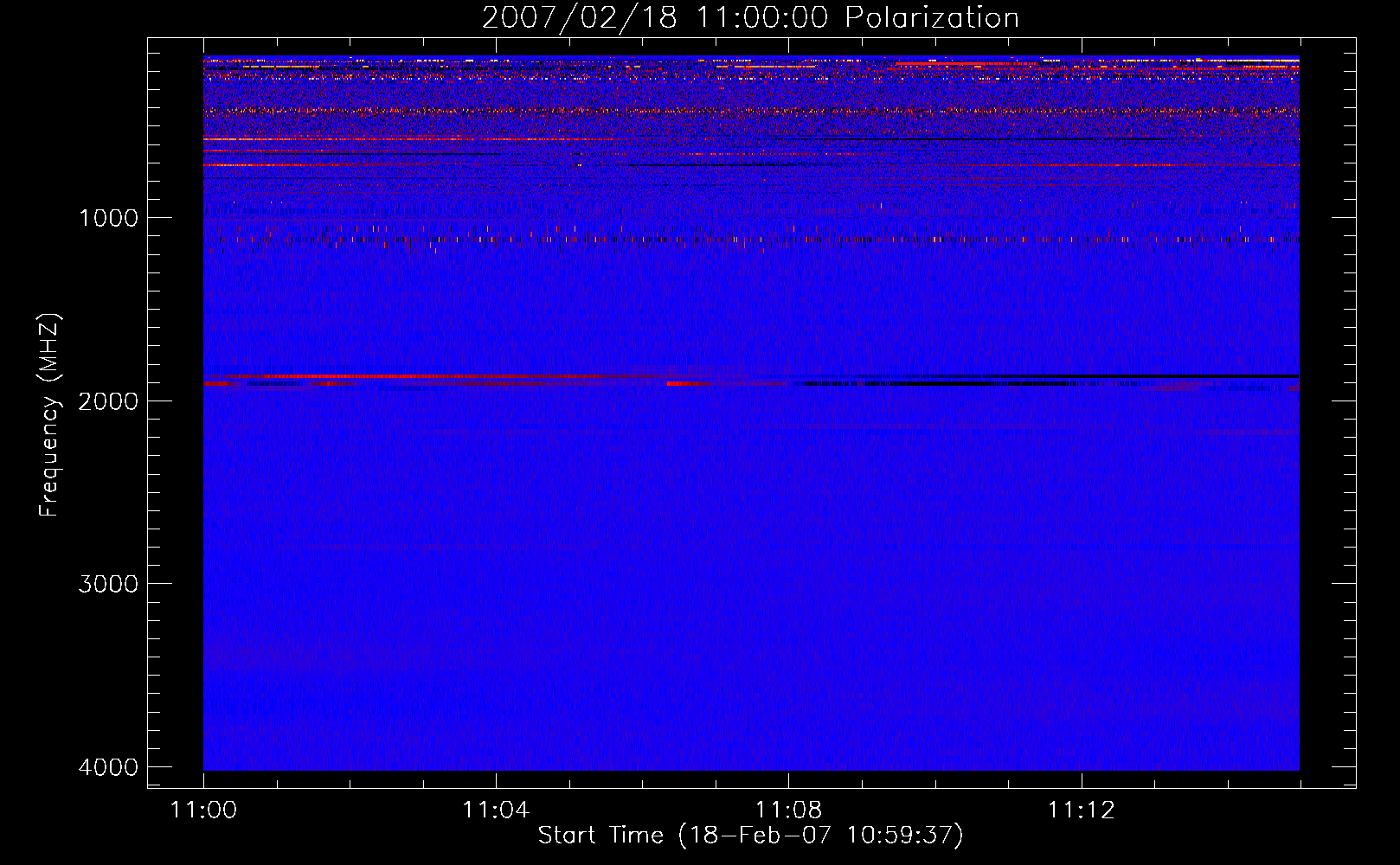Click the dotted interference line just past 1000 MHz
The width and height of the screenshot is (1400, 865).
tap(751, 240)
